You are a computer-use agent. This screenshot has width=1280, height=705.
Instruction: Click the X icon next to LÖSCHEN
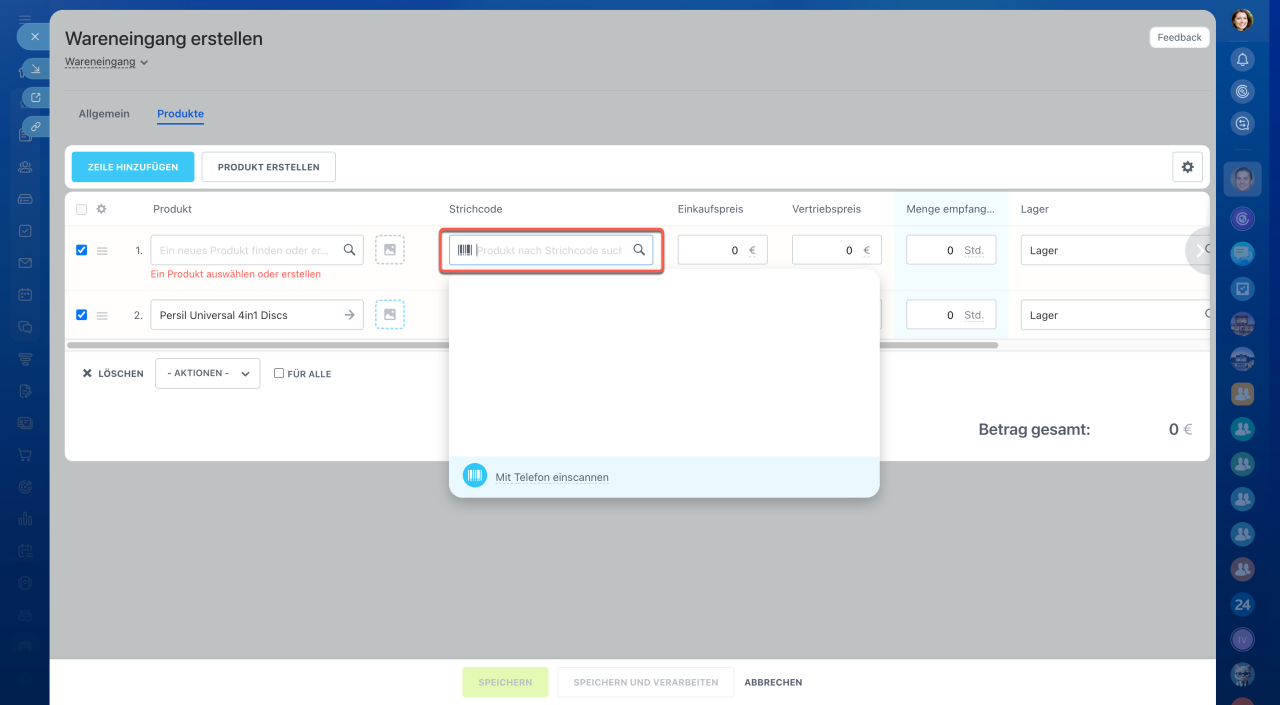(x=87, y=373)
